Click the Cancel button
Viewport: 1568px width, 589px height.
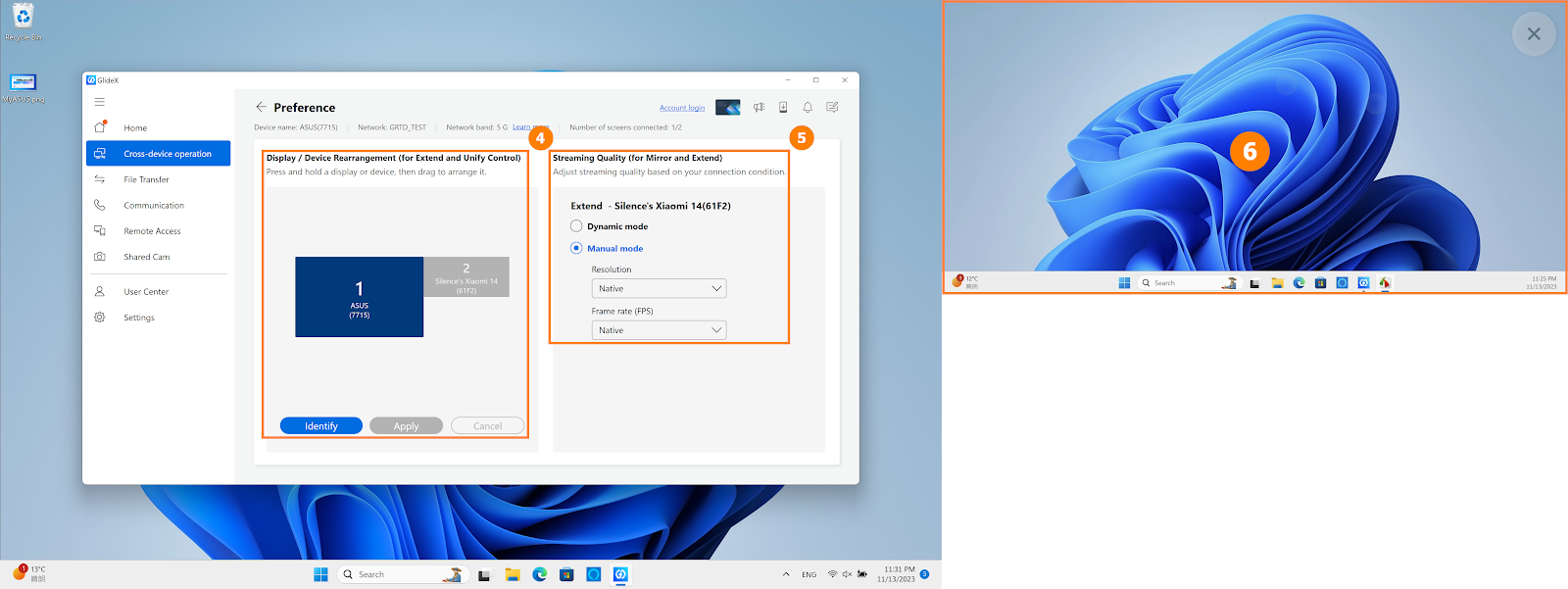pyautogui.click(x=488, y=425)
